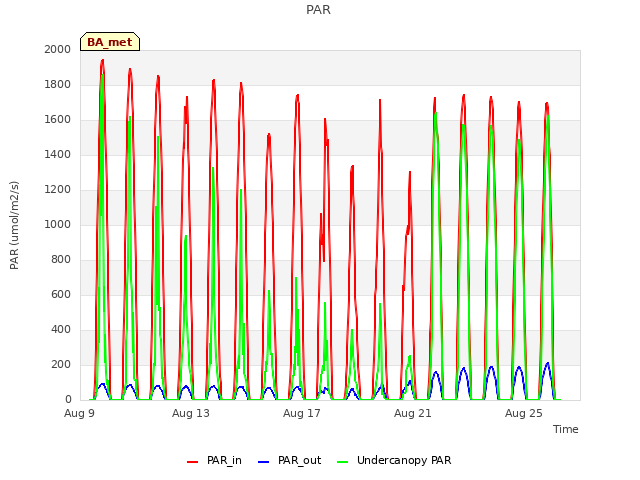Click the 2000 y-axis tick label
640x480 pixels.
pos(58,49)
